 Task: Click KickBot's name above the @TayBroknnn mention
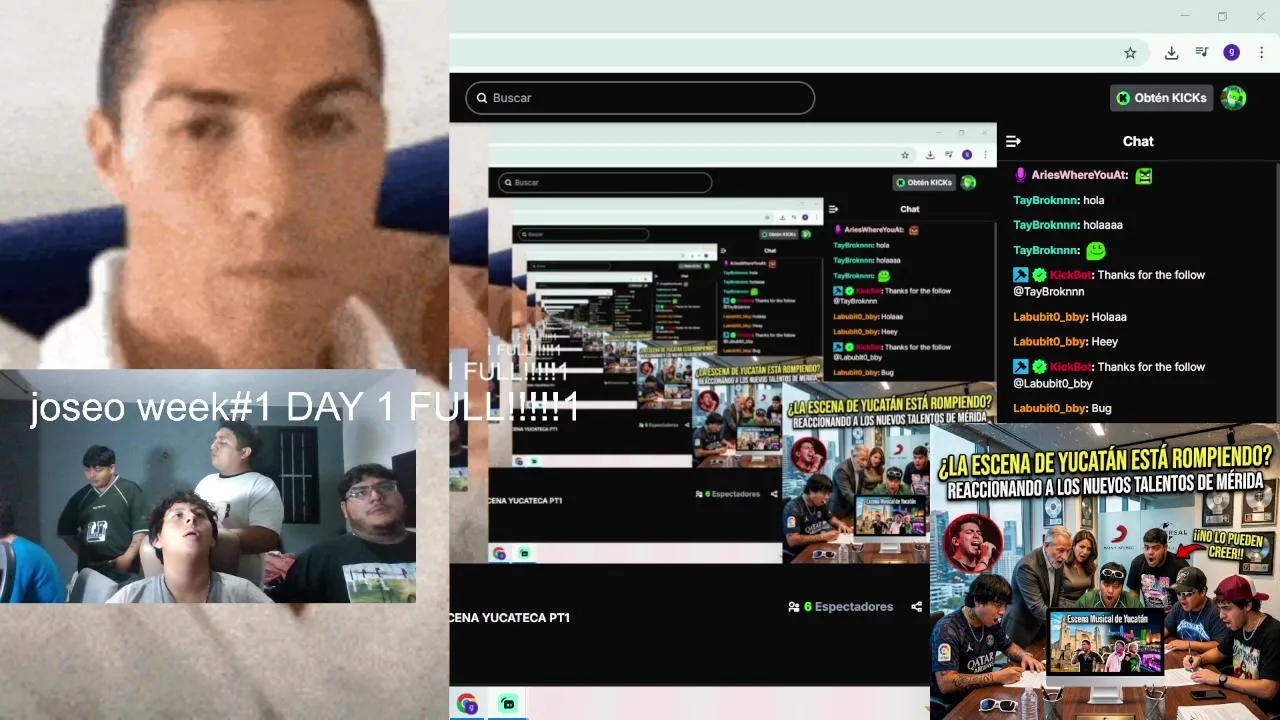[x=1071, y=275]
